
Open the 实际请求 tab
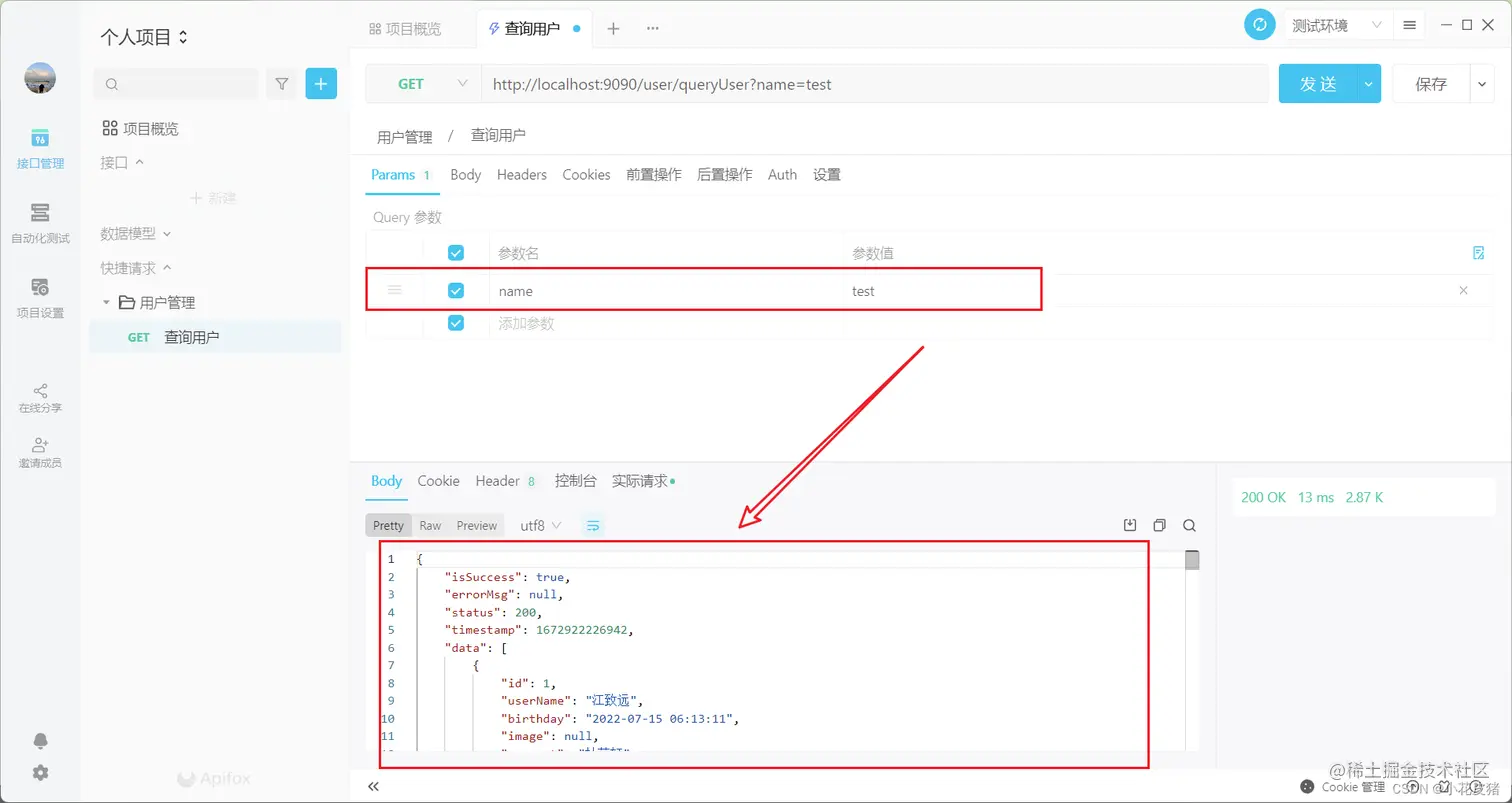(x=643, y=481)
